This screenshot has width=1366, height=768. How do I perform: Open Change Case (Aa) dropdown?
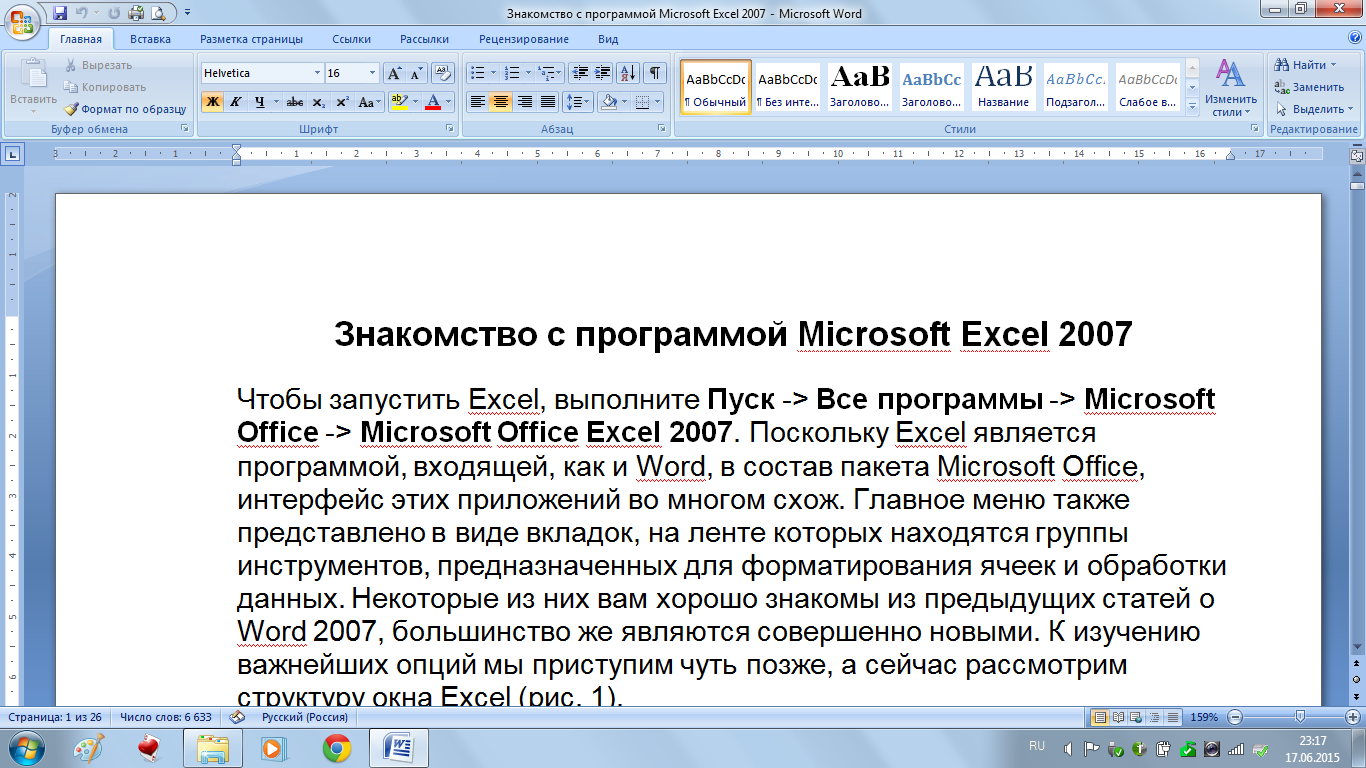[371, 102]
